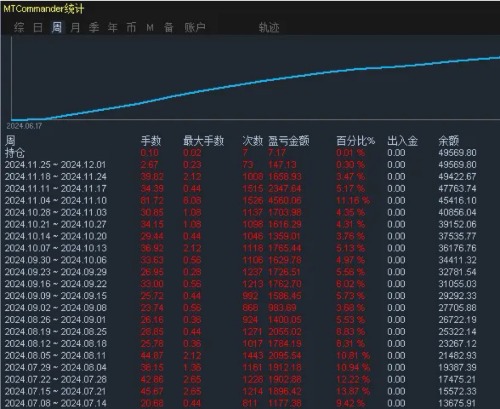
Task: Click balance value 40856.04
Action: (x=457, y=212)
